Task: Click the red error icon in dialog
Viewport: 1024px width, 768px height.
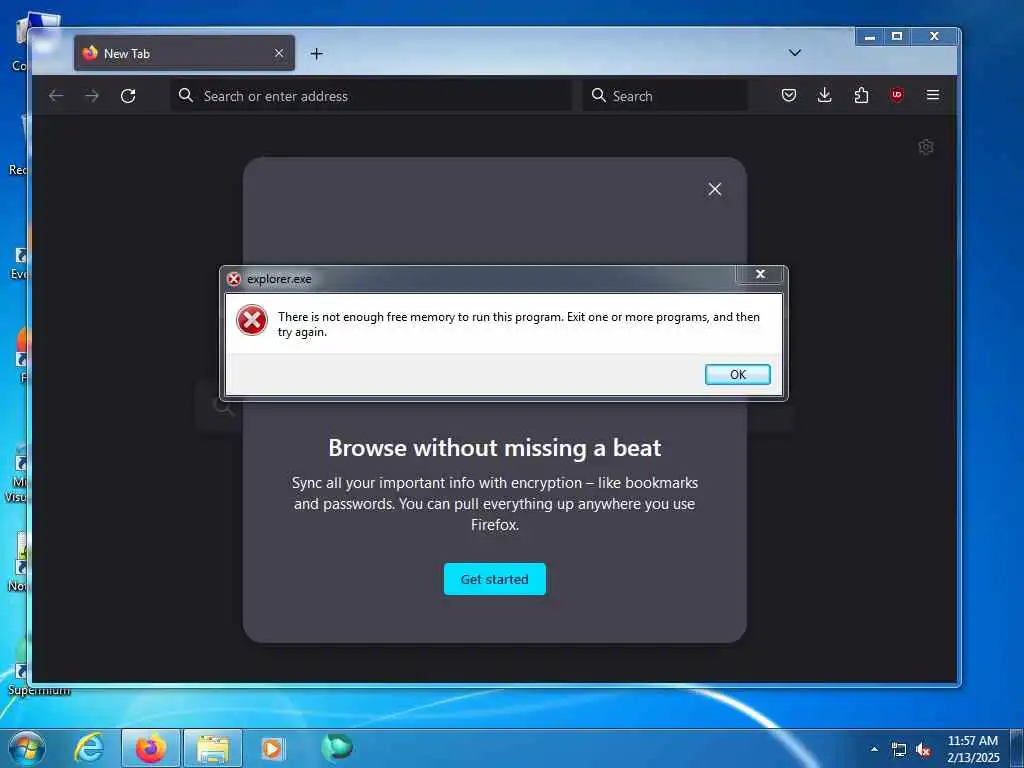Action: coord(251,321)
